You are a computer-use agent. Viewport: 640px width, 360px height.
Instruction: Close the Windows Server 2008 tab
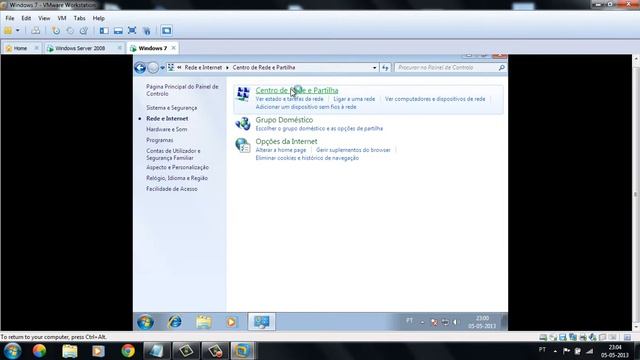point(120,48)
